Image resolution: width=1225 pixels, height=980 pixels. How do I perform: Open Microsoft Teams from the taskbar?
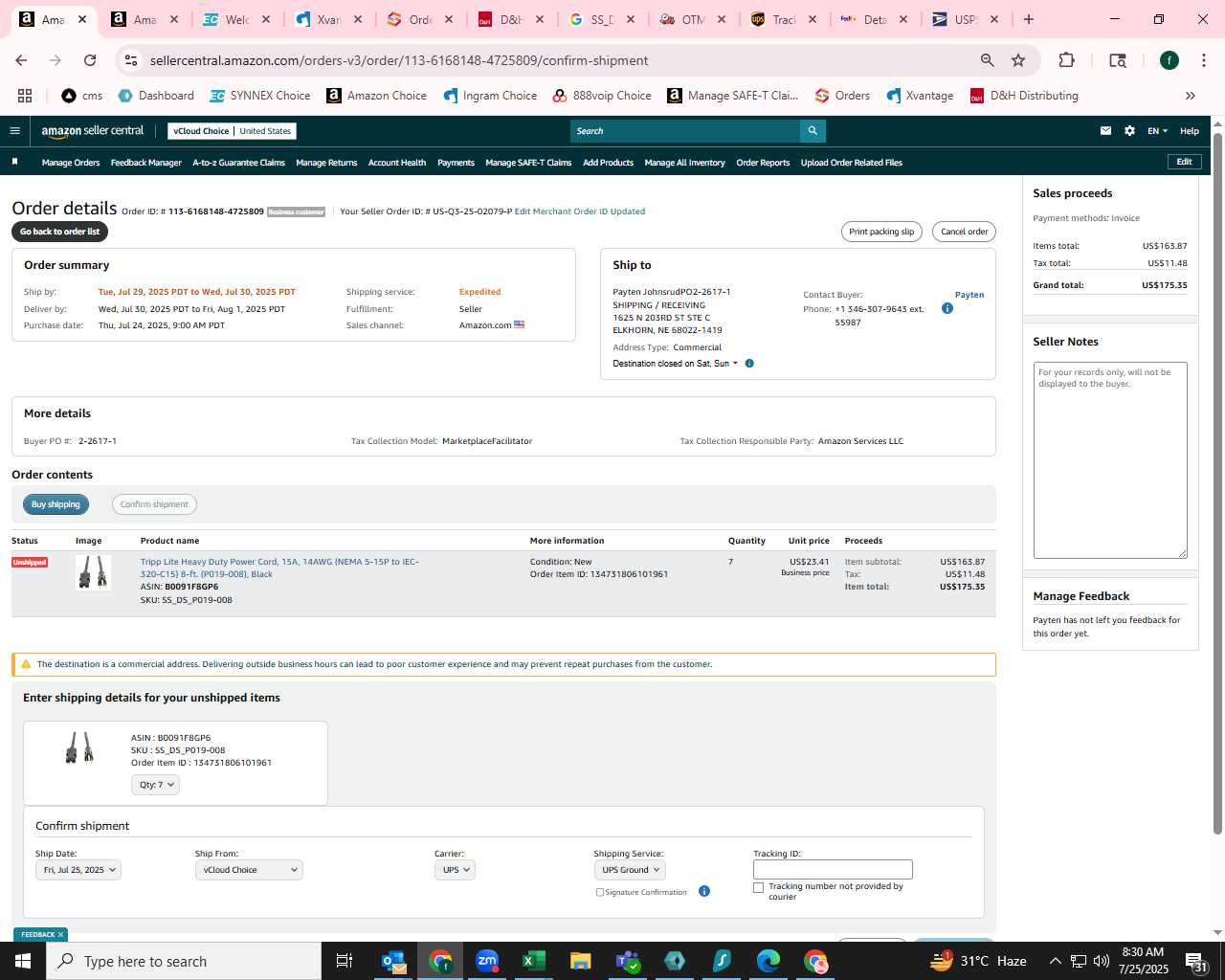tap(628, 961)
